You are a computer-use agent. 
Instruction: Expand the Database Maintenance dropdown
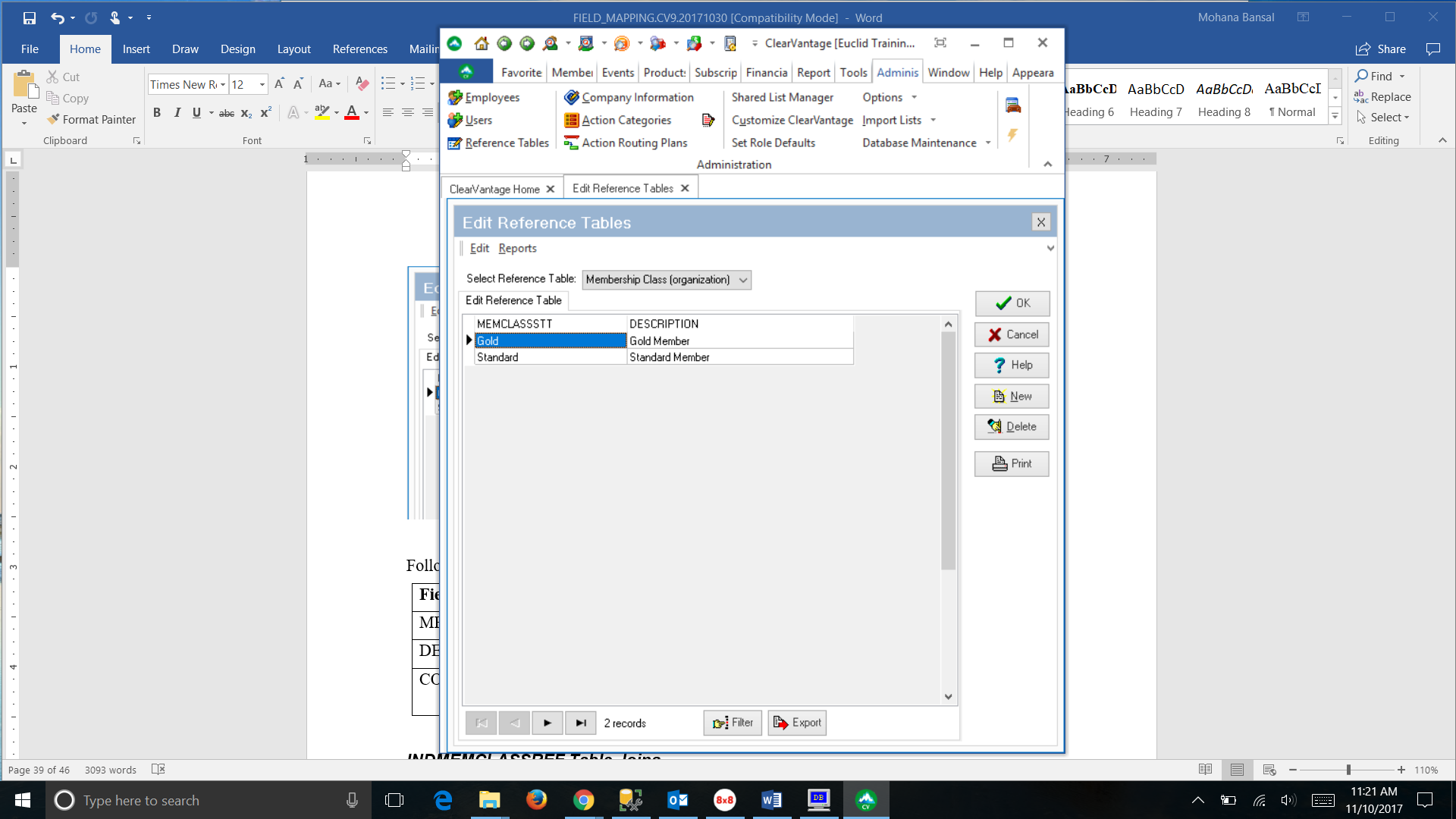[987, 143]
